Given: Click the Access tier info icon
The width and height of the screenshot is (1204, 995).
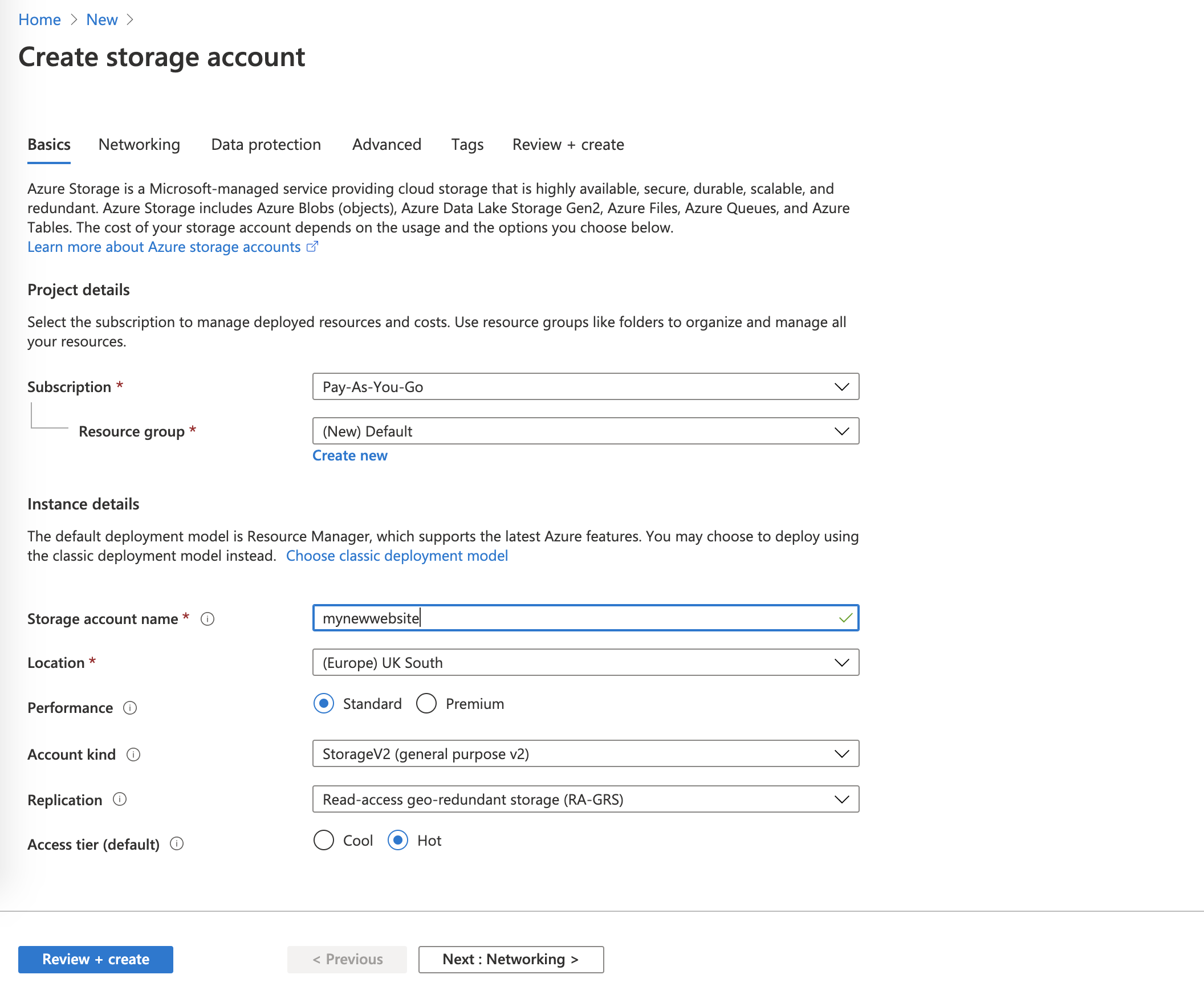Looking at the screenshot, I should click(177, 843).
